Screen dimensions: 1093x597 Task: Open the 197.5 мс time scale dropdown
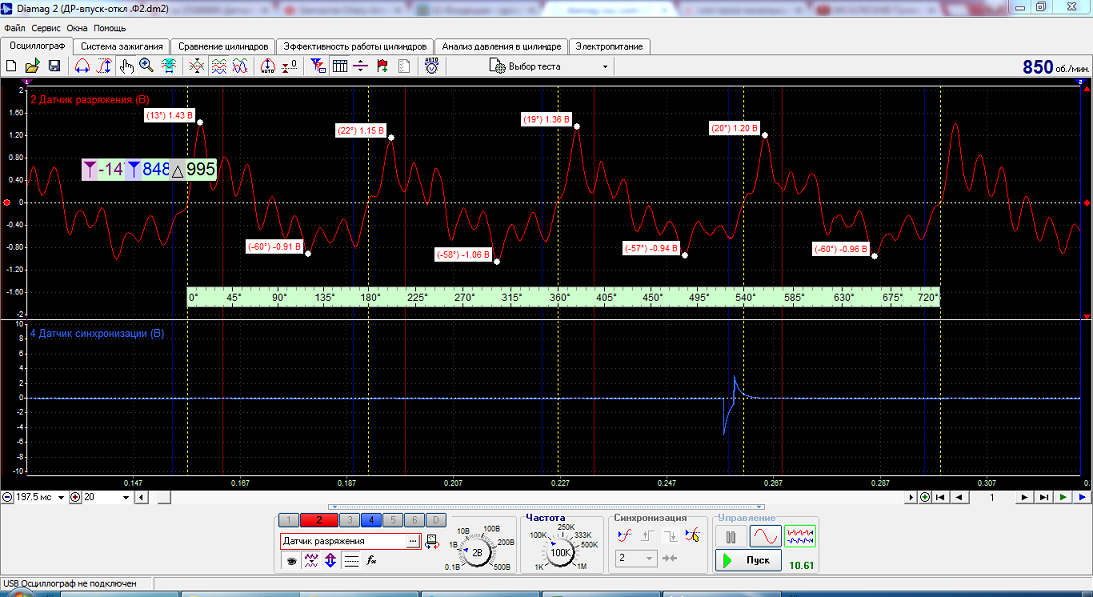point(61,497)
